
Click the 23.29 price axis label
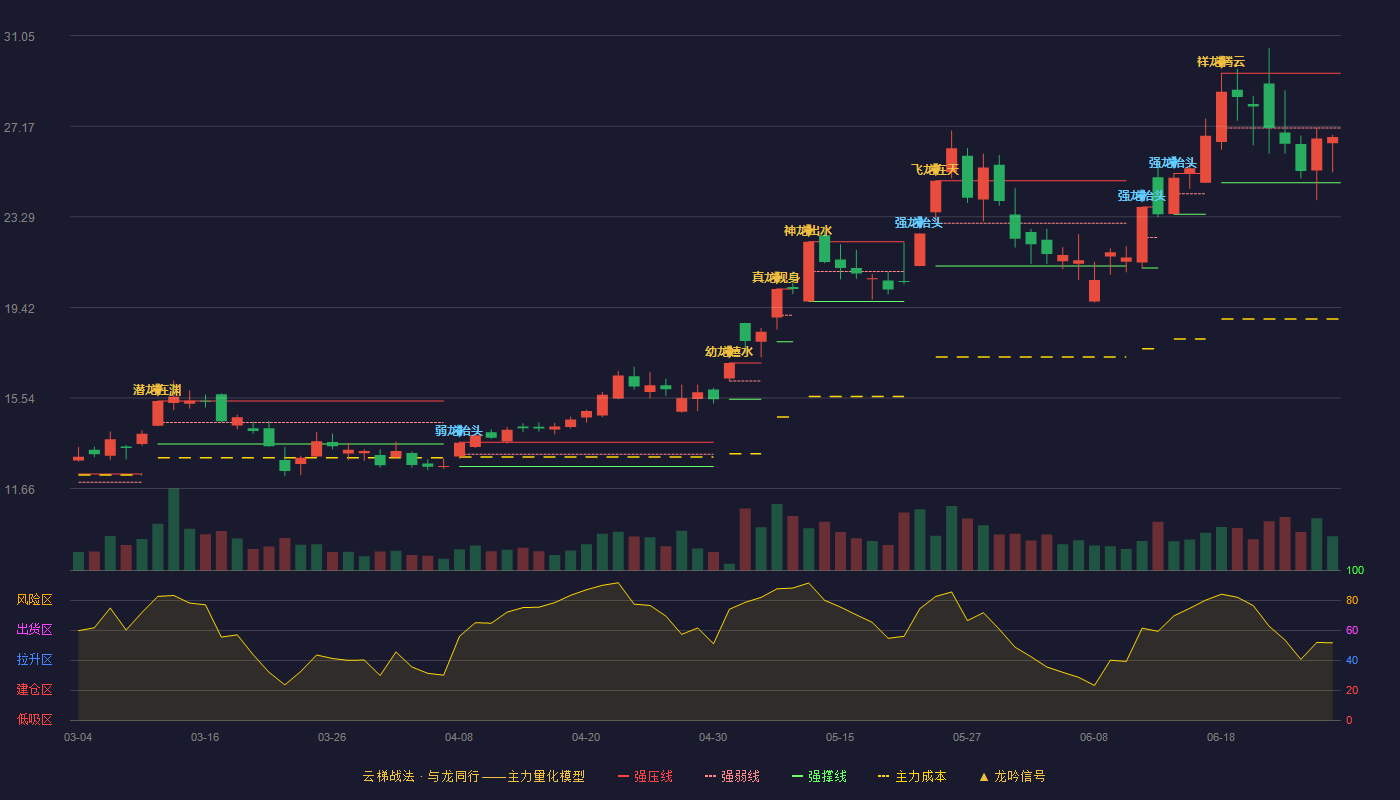pos(19,218)
